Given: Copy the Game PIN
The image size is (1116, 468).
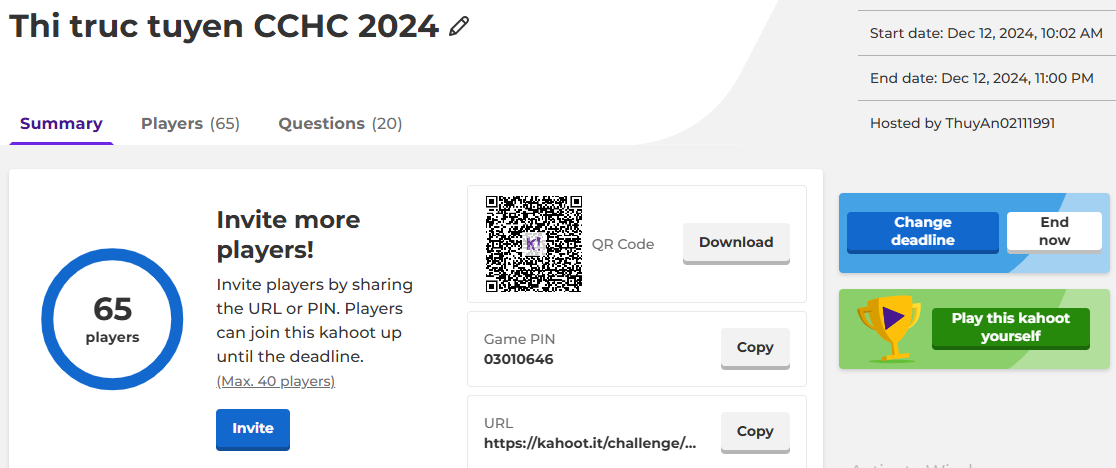Looking at the screenshot, I should (755, 348).
